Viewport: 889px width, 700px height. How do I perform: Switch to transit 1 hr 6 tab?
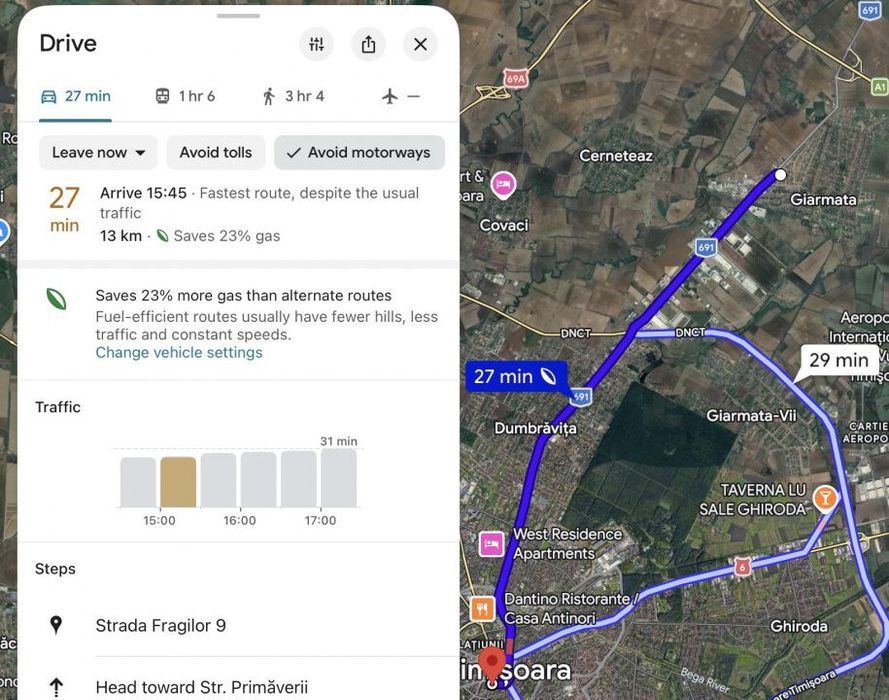(x=185, y=96)
